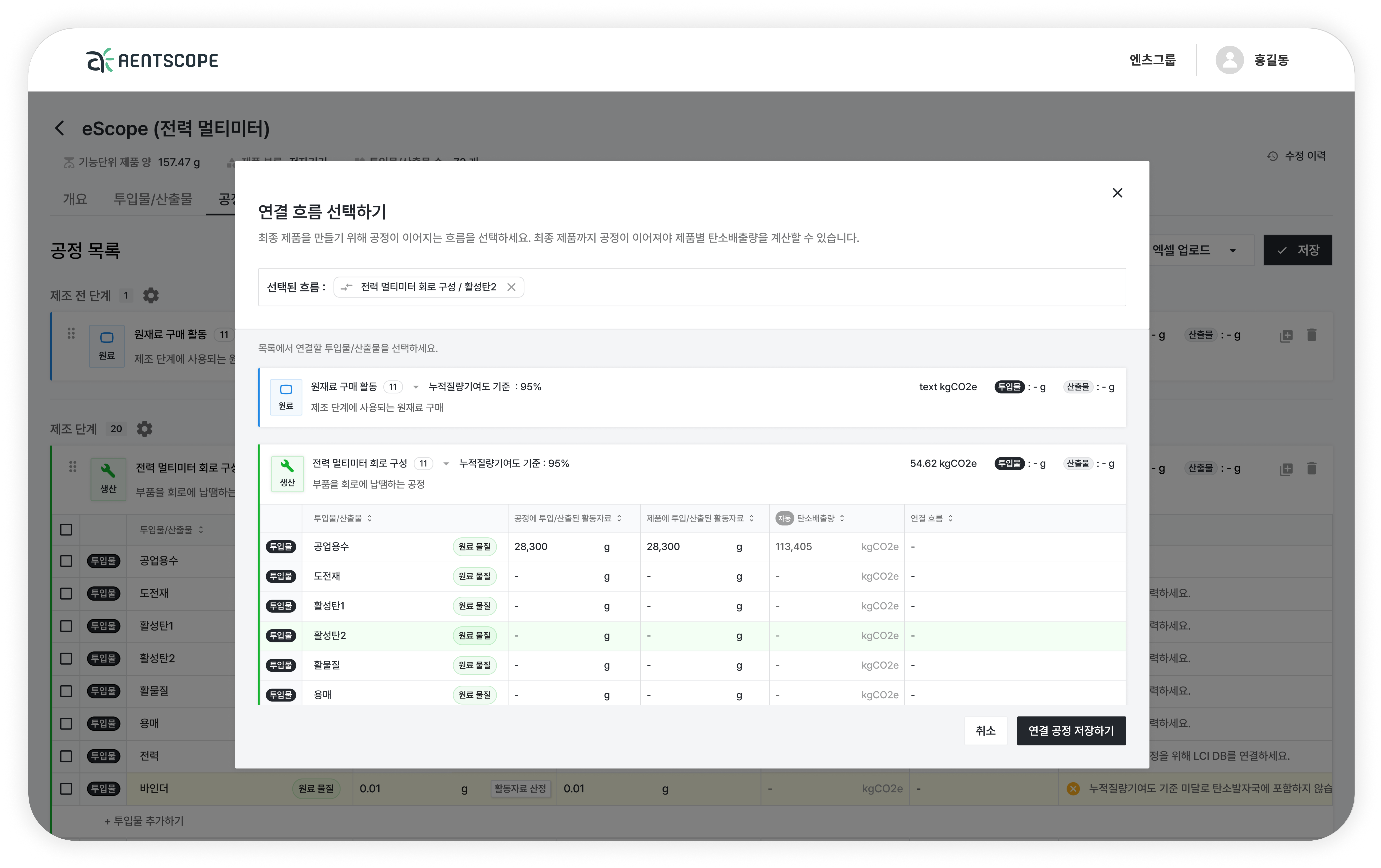Collapse the 전력 멀티미터 회로 구성 list in dialog

tap(446, 464)
